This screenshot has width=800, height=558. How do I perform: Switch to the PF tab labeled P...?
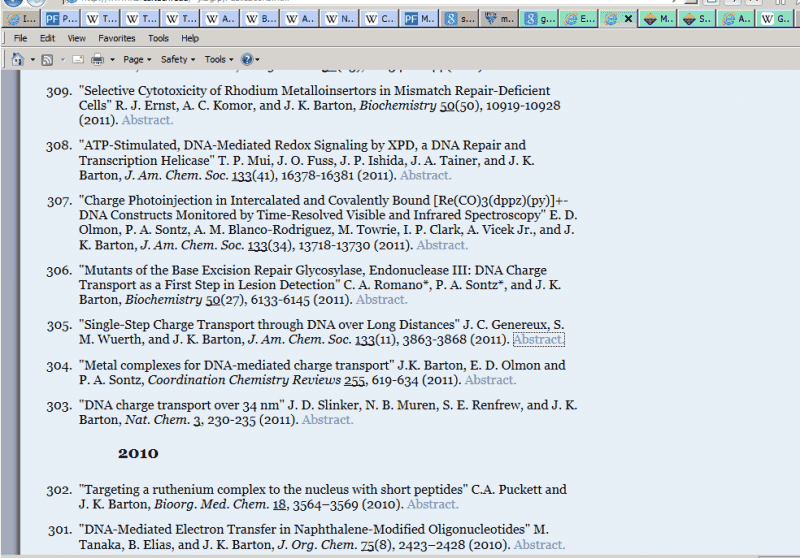click(61, 19)
